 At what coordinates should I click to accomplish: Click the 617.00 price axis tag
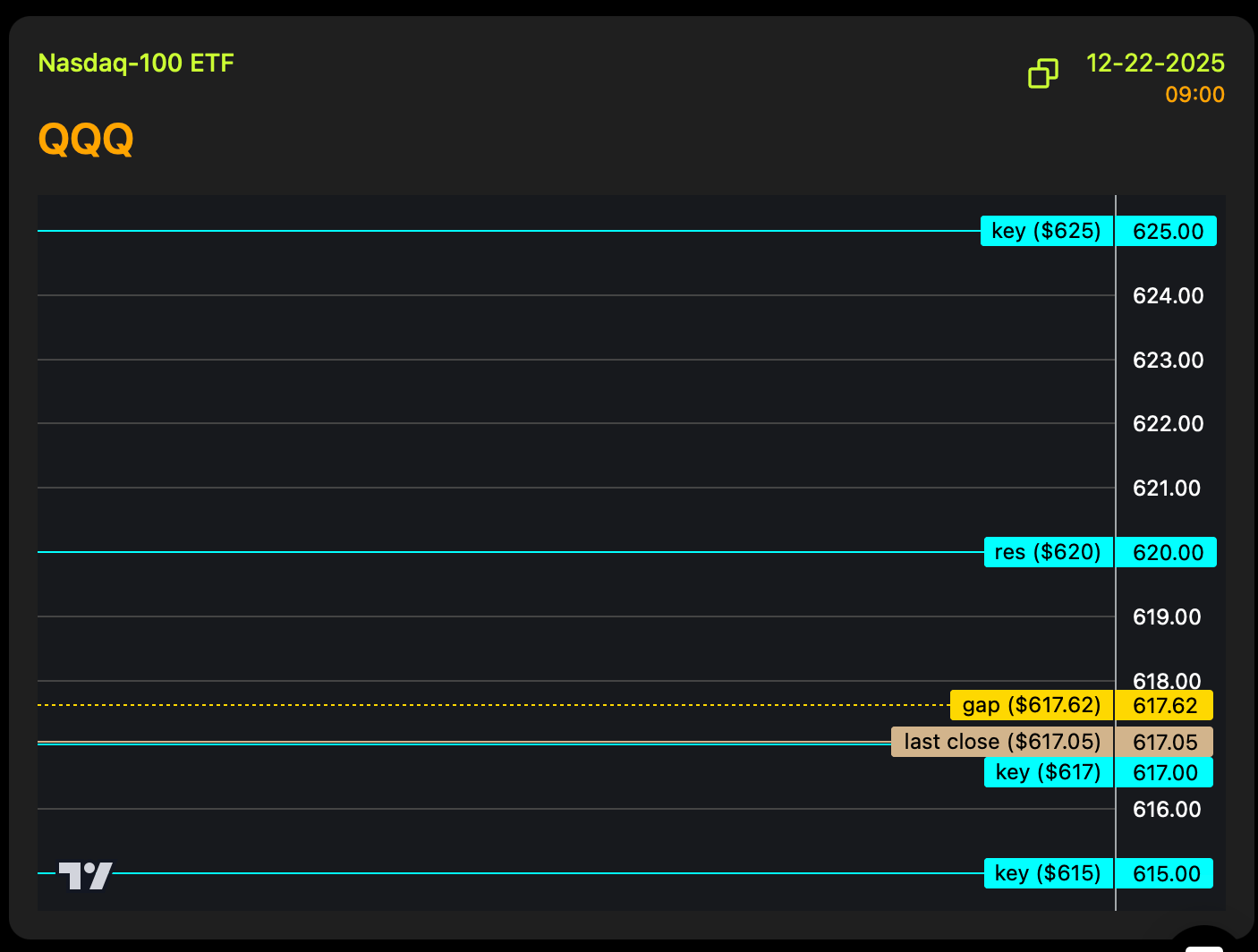coord(1164,773)
